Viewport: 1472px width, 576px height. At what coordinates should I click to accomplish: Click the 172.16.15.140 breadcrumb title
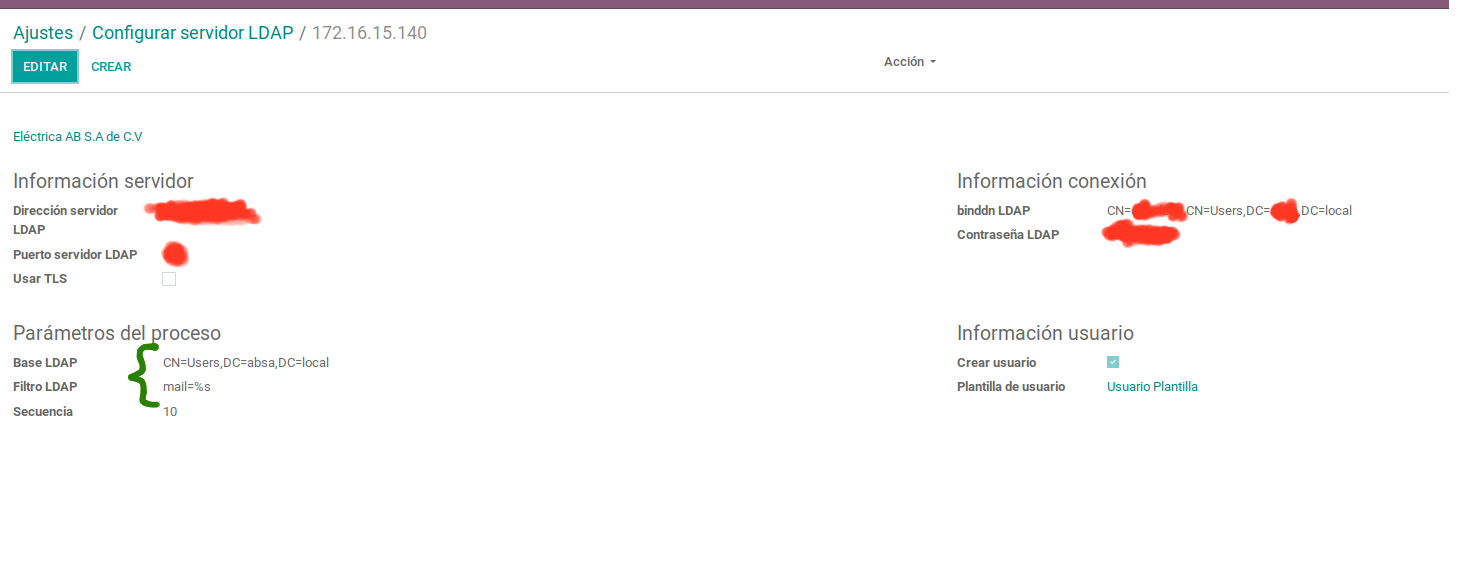[x=369, y=33]
